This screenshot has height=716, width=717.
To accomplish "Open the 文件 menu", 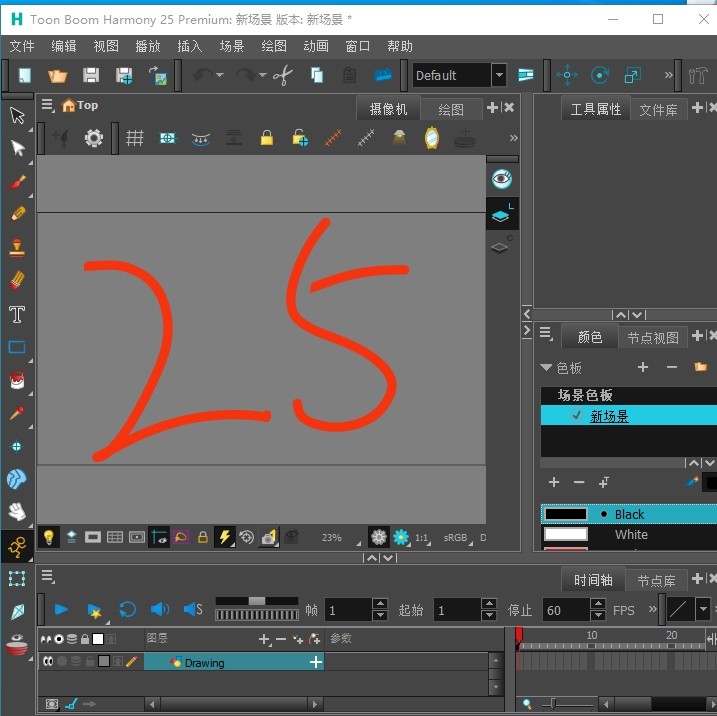I will point(22,46).
